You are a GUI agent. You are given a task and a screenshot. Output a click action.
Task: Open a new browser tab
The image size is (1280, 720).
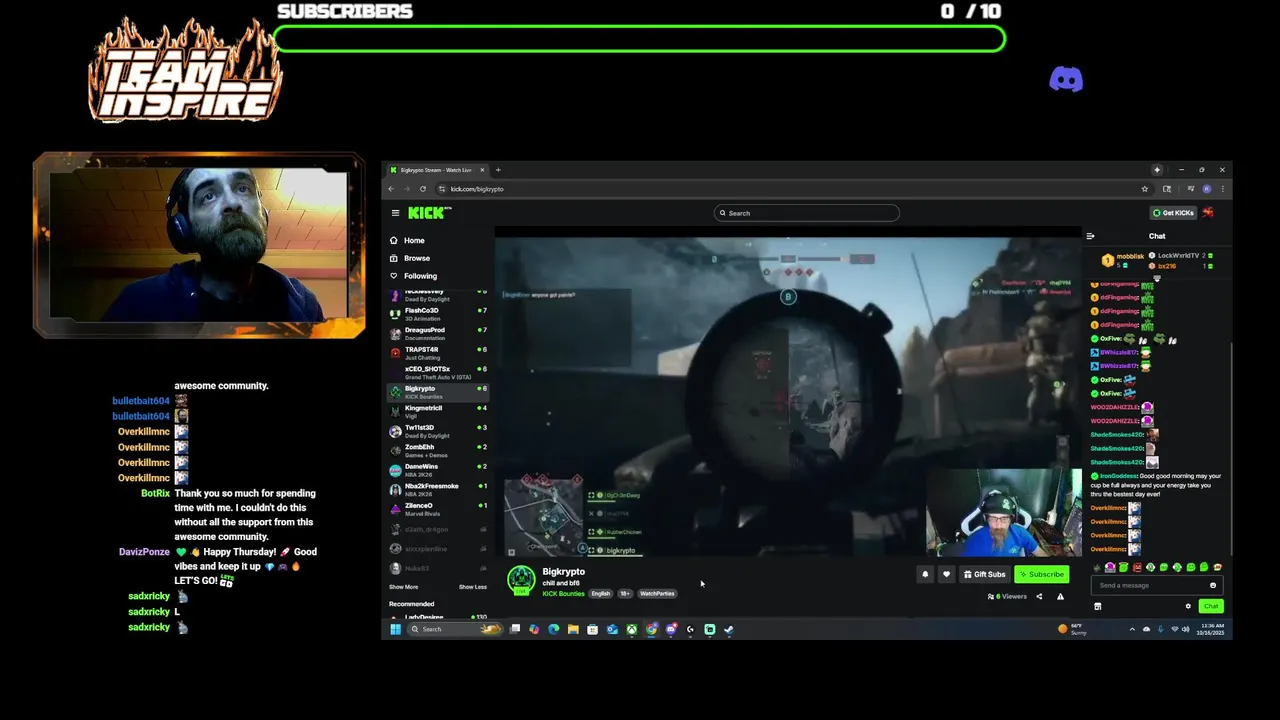tap(498, 170)
